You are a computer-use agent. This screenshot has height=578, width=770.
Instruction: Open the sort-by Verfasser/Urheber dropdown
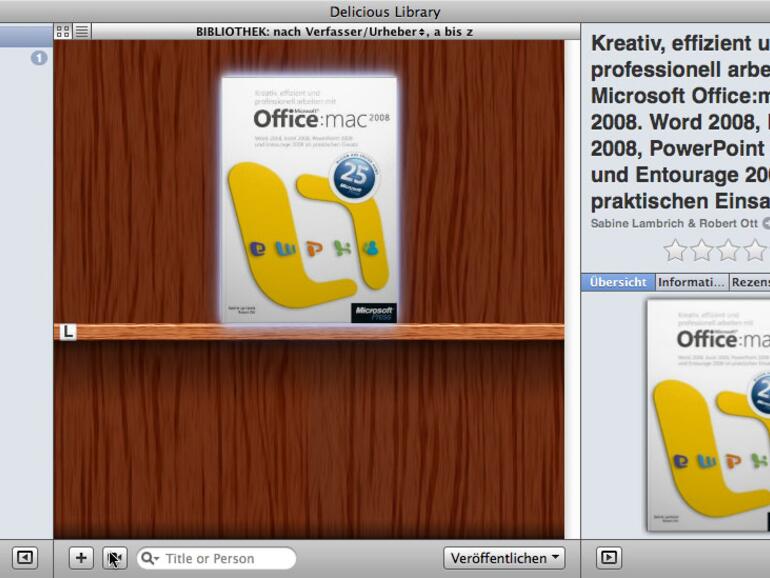(x=334, y=32)
